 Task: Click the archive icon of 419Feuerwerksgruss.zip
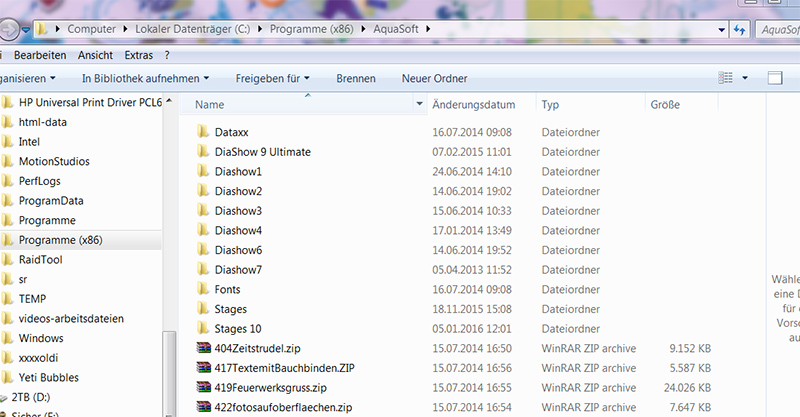(x=203, y=387)
